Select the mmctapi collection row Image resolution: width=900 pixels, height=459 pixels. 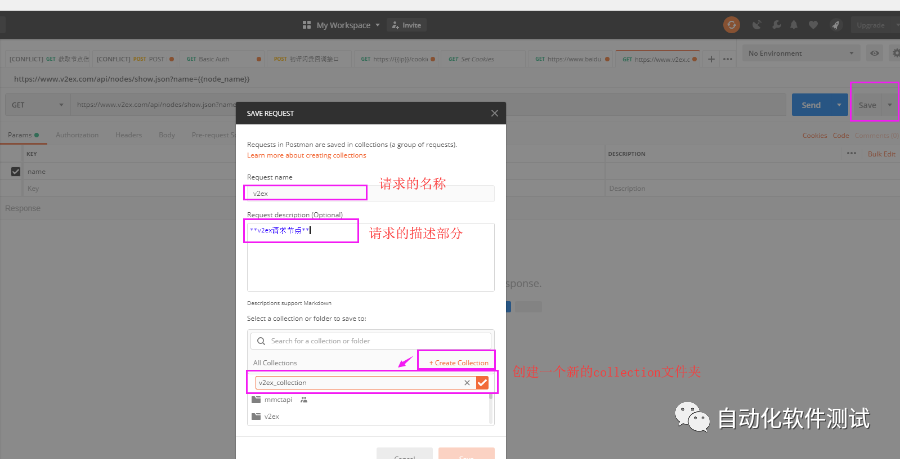[368, 399]
